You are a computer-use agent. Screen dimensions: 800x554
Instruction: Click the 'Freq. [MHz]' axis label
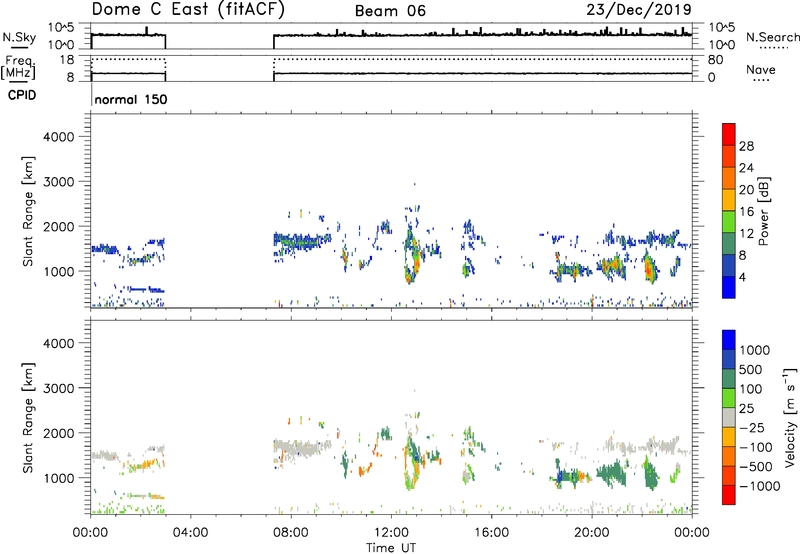click(18, 67)
